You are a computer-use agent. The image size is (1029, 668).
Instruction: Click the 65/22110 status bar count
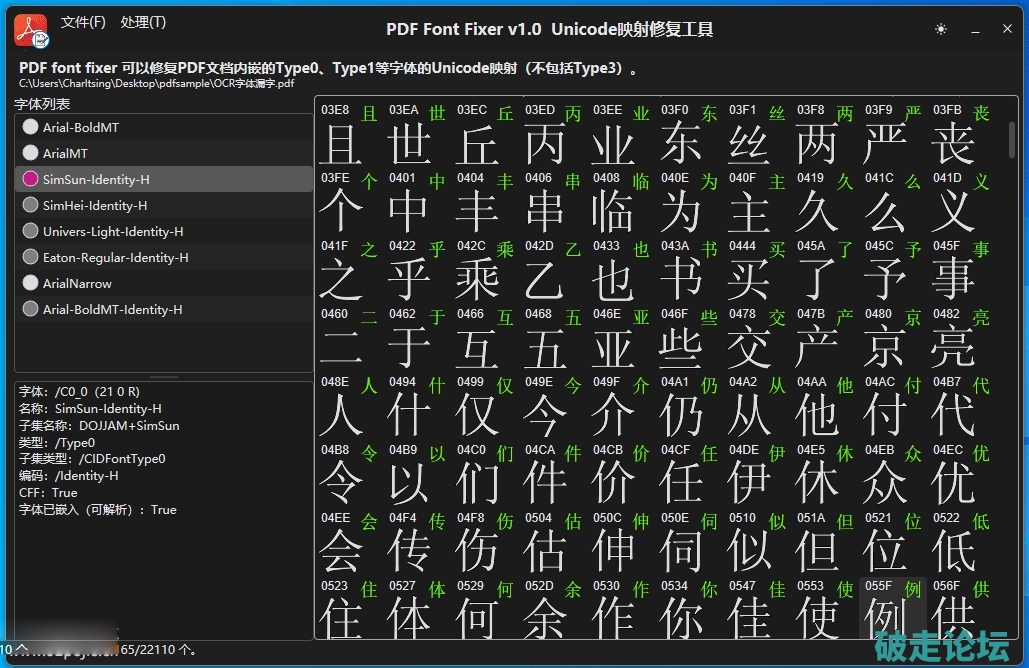158,650
